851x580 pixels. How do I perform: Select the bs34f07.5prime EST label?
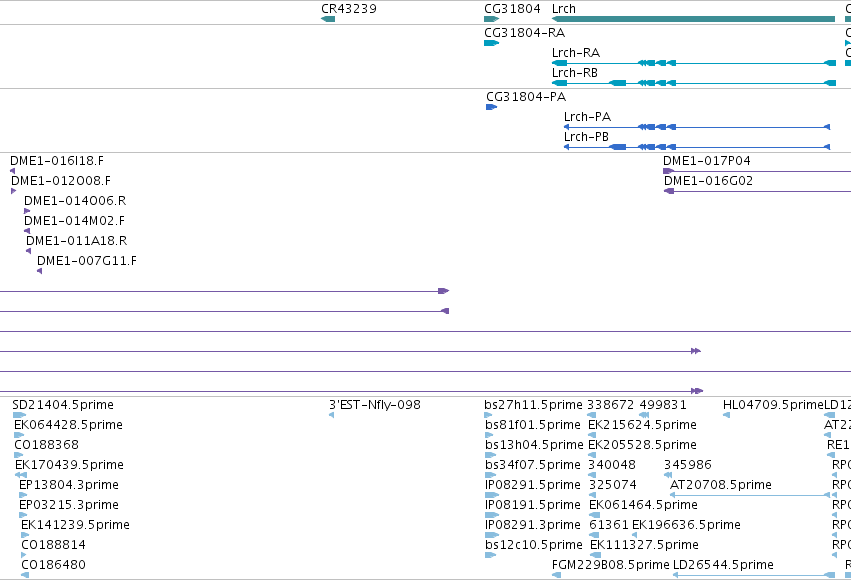[x=533, y=465]
